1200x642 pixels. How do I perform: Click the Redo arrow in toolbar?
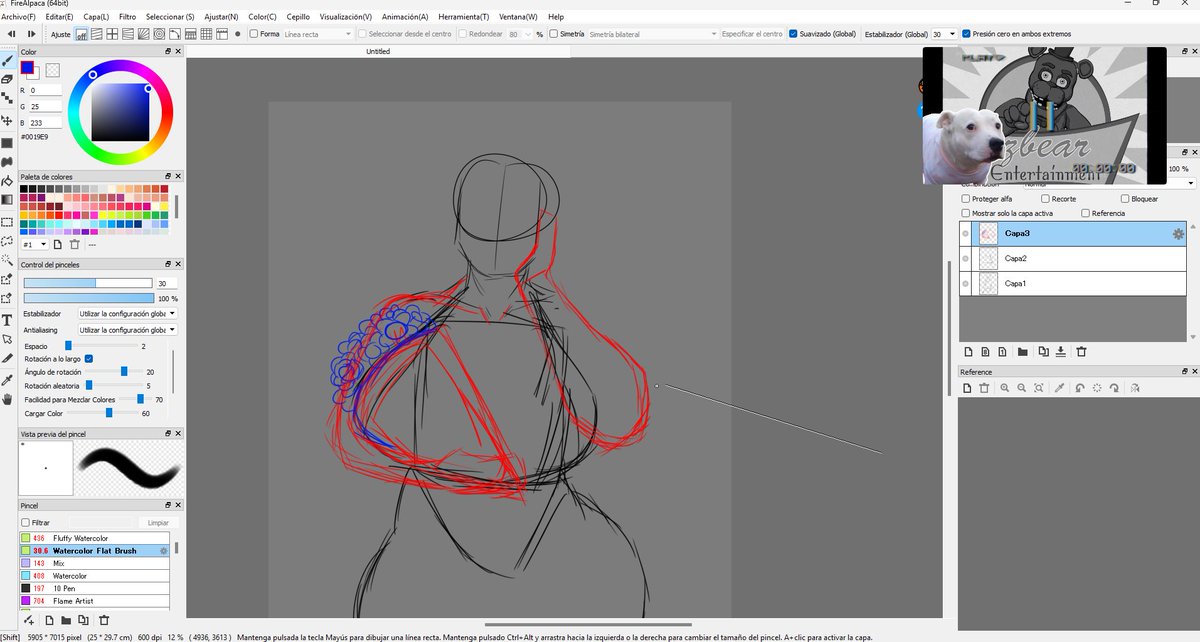click(29, 34)
